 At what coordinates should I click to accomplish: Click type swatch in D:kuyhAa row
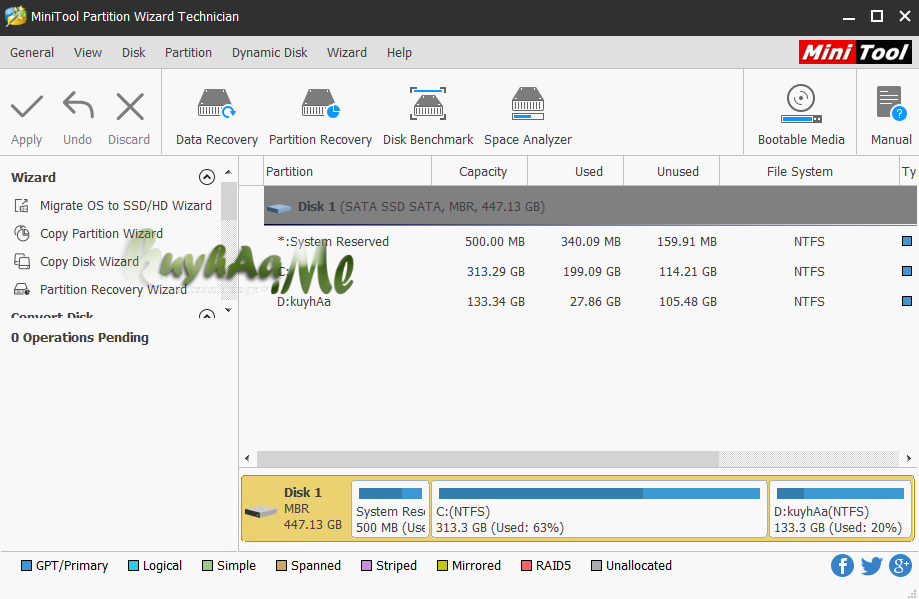pos(907,301)
